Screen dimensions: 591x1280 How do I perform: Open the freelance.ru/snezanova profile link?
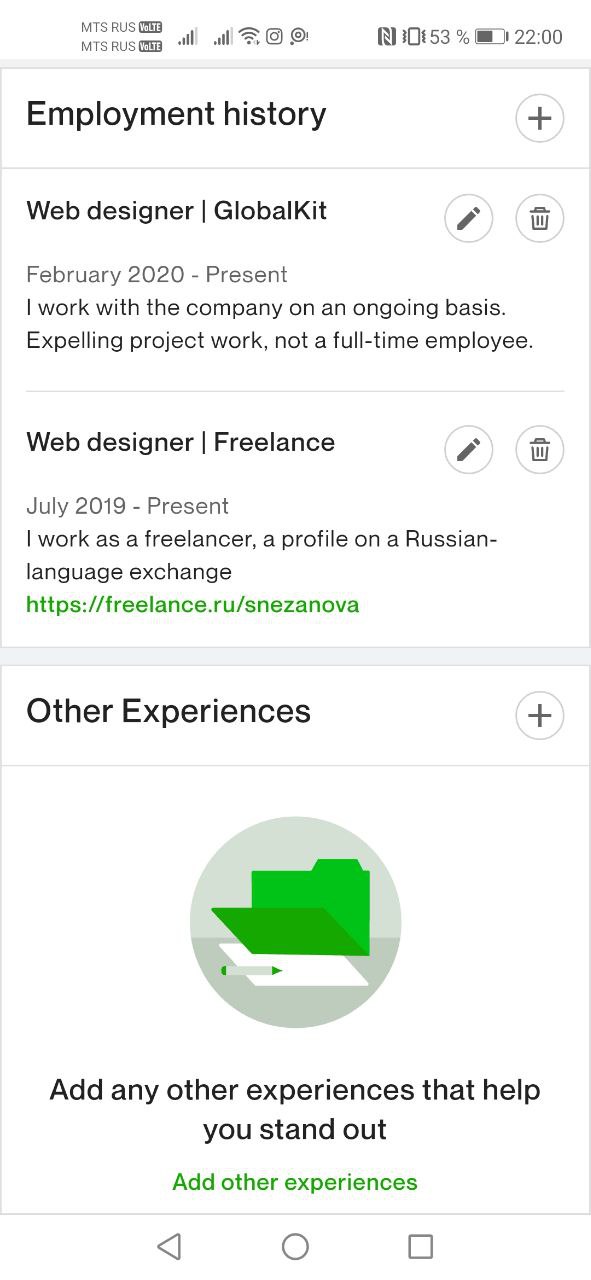click(192, 604)
